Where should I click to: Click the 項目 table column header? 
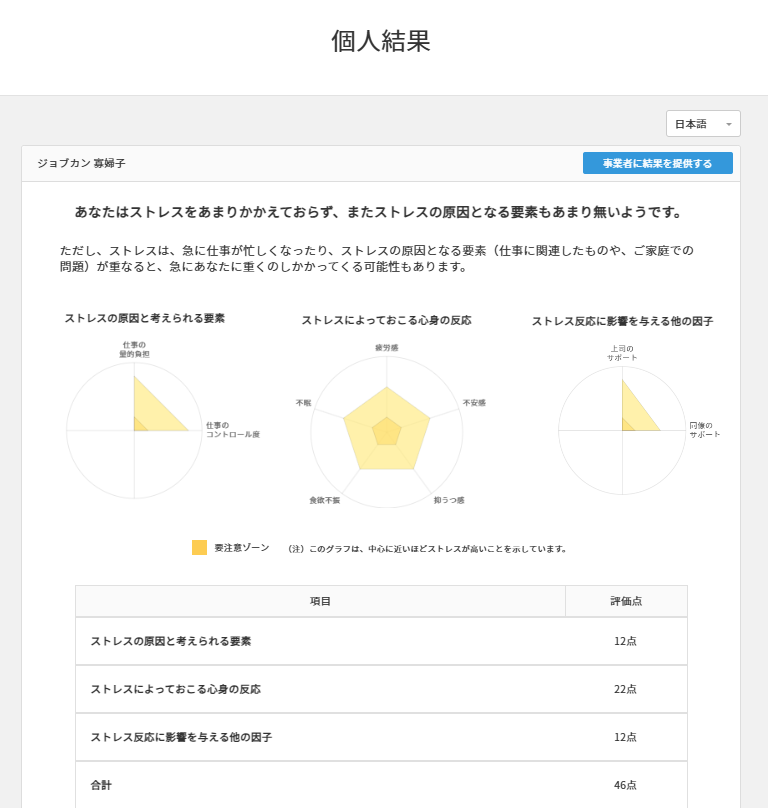click(320, 601)
